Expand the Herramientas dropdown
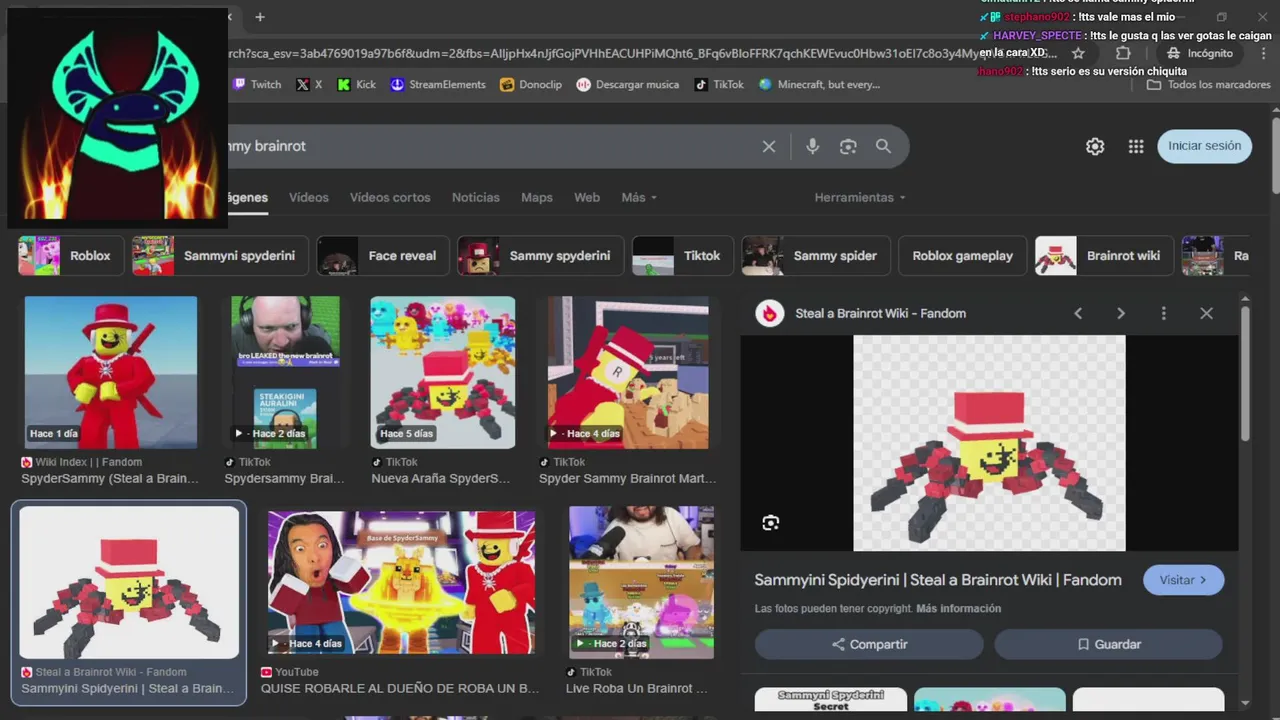The image size is (1280, 720). (860, 197)
